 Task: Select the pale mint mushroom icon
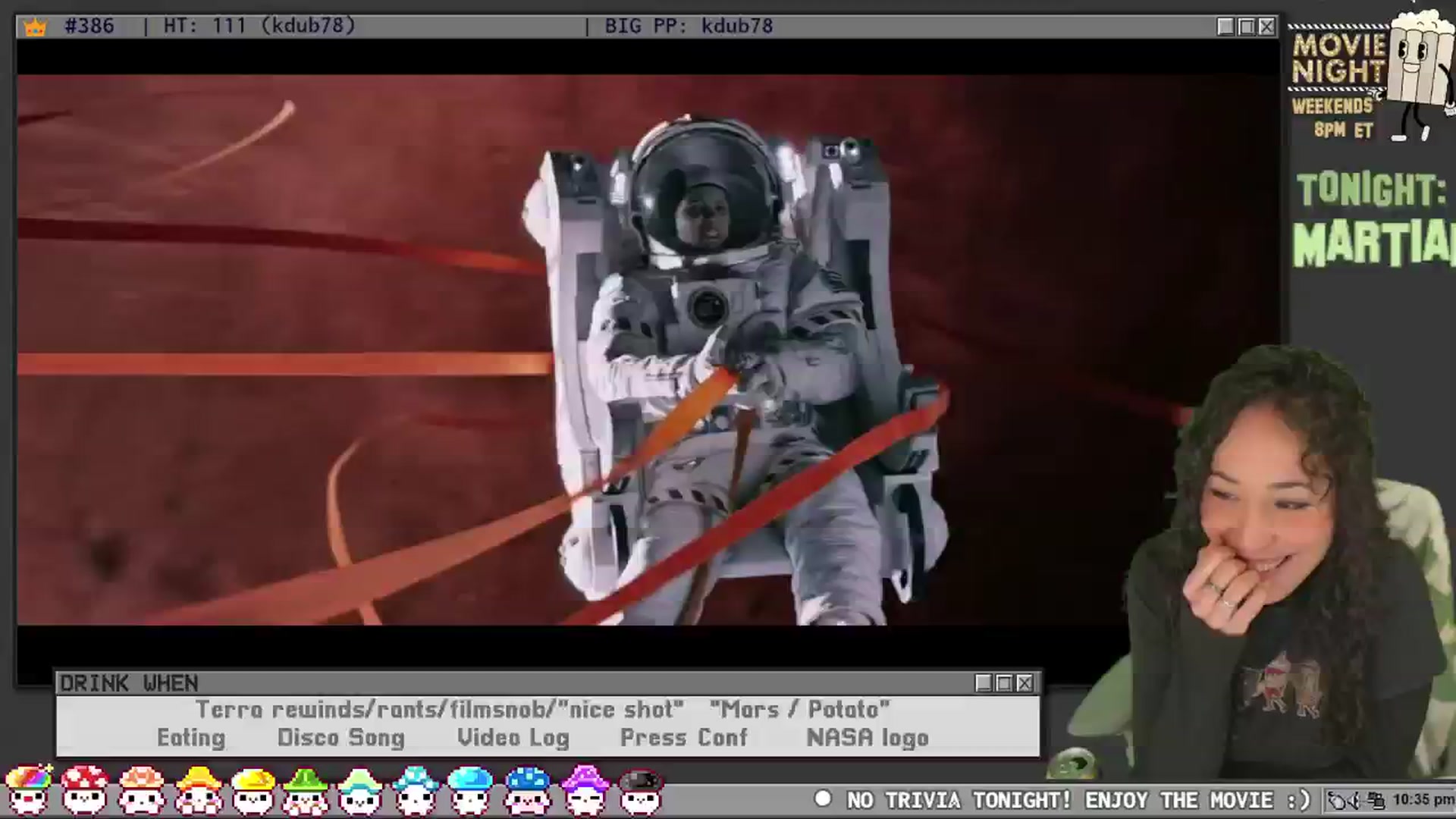pyautogui.click(x=360, y=791)
